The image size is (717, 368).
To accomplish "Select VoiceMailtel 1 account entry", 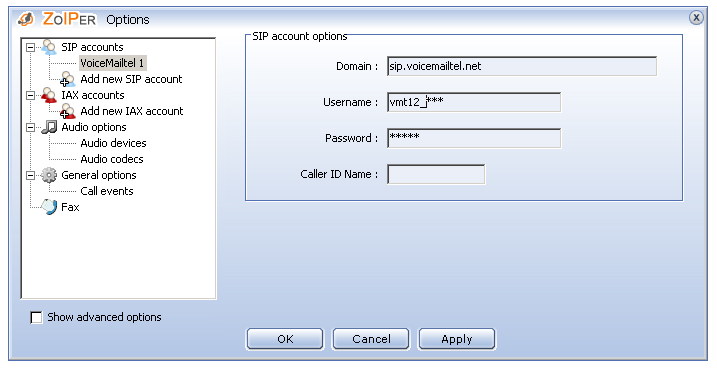I will 112,63.
